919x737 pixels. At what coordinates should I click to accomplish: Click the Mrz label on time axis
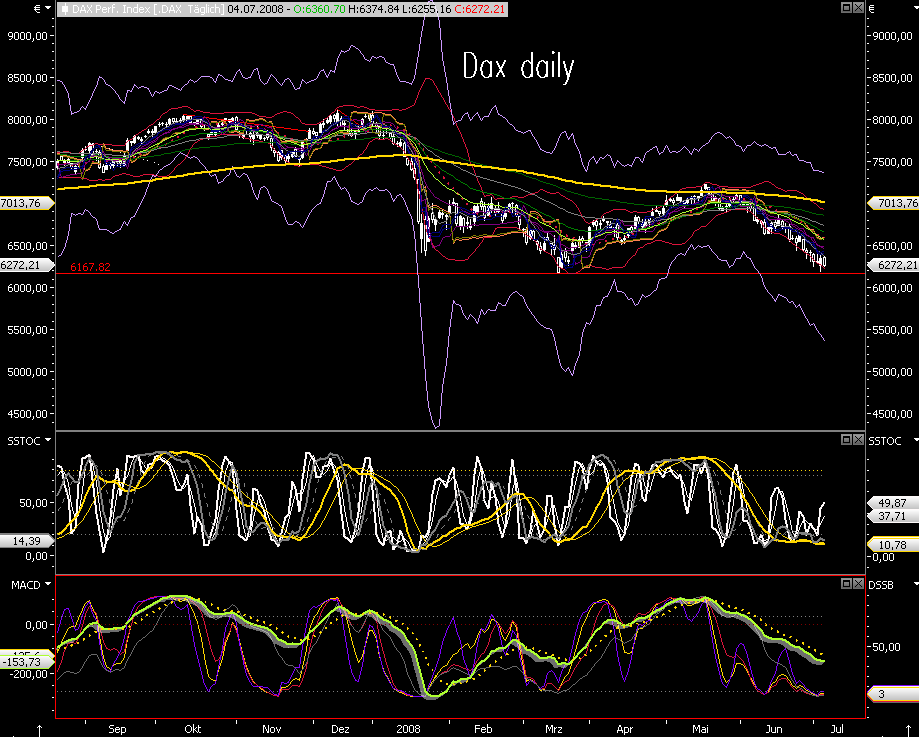tap(554, 729)
